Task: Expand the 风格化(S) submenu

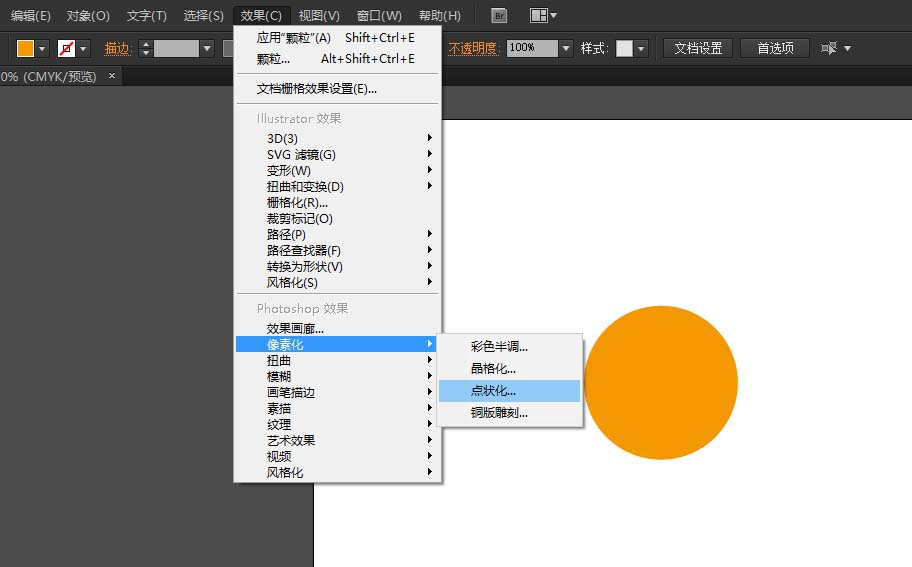Action: [x=337, y=283]
